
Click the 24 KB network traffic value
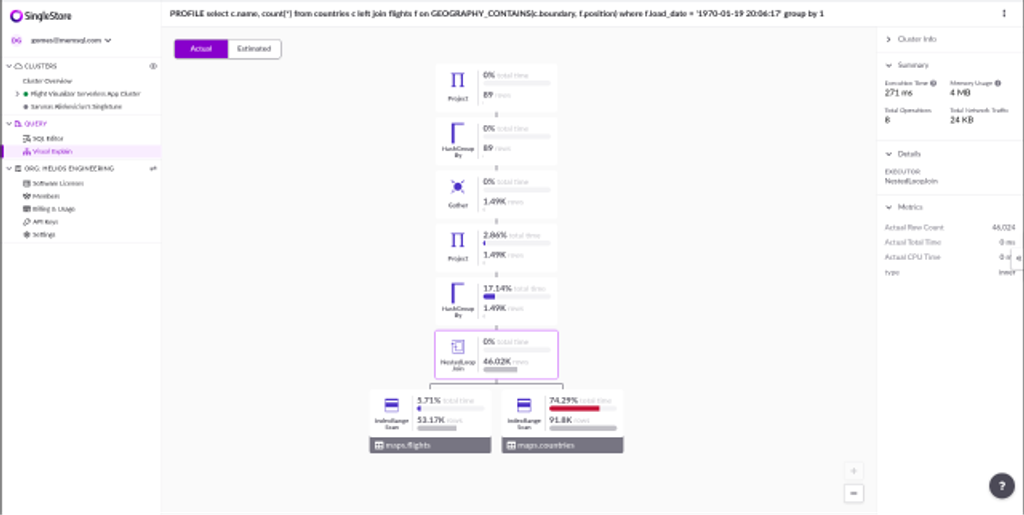961,121
